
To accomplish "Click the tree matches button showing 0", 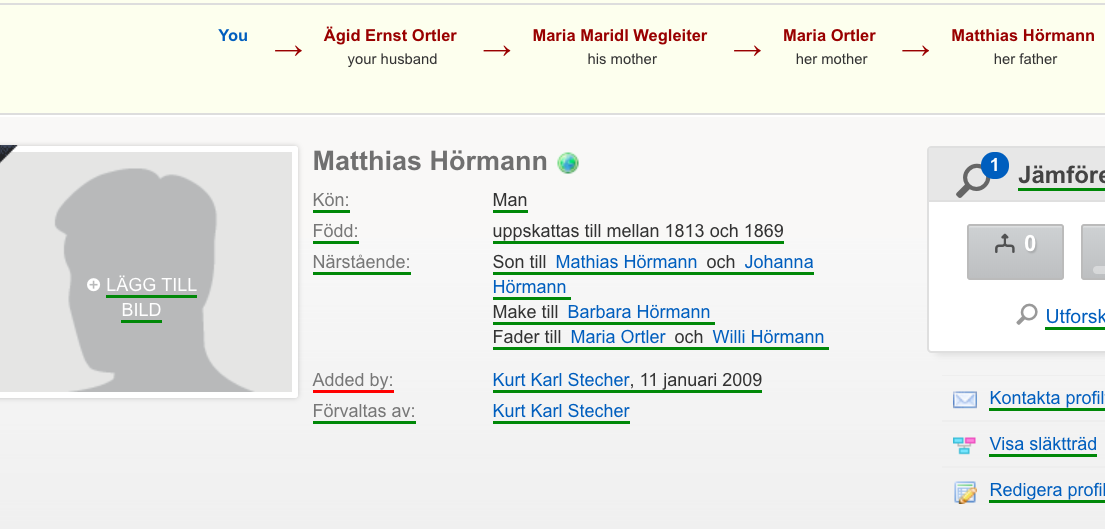I will [x=1015, y=251].
